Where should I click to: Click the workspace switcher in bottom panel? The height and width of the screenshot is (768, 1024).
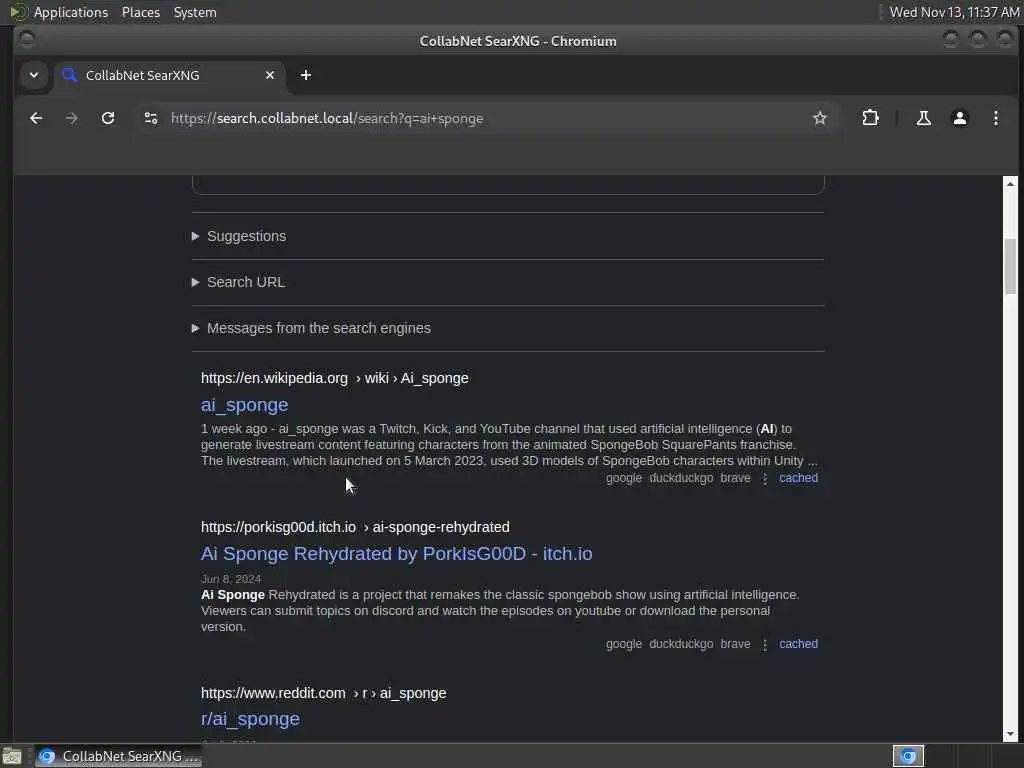(x=908, y=756)
